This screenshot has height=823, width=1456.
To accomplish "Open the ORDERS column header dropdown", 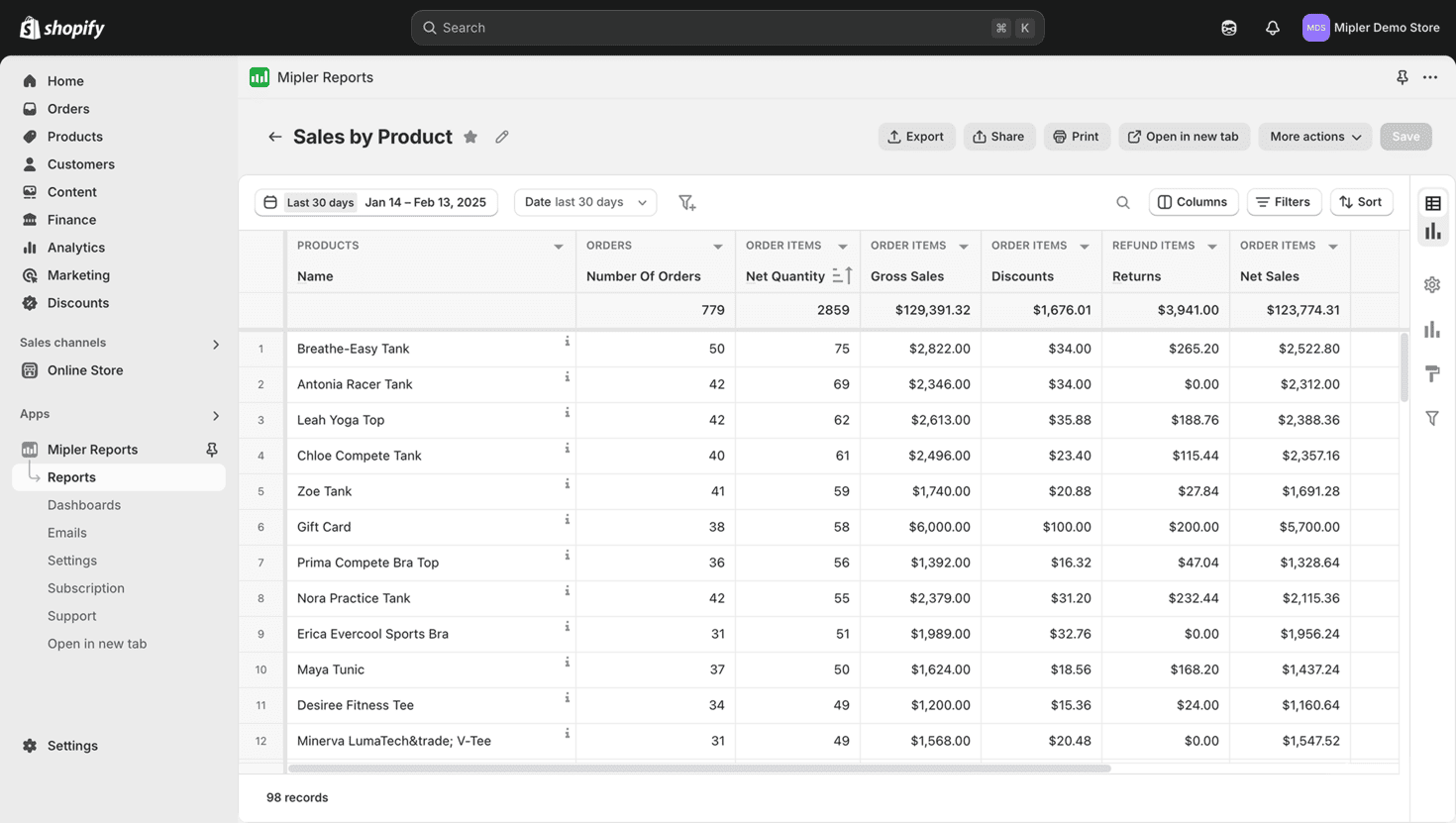I will [717, 245].
